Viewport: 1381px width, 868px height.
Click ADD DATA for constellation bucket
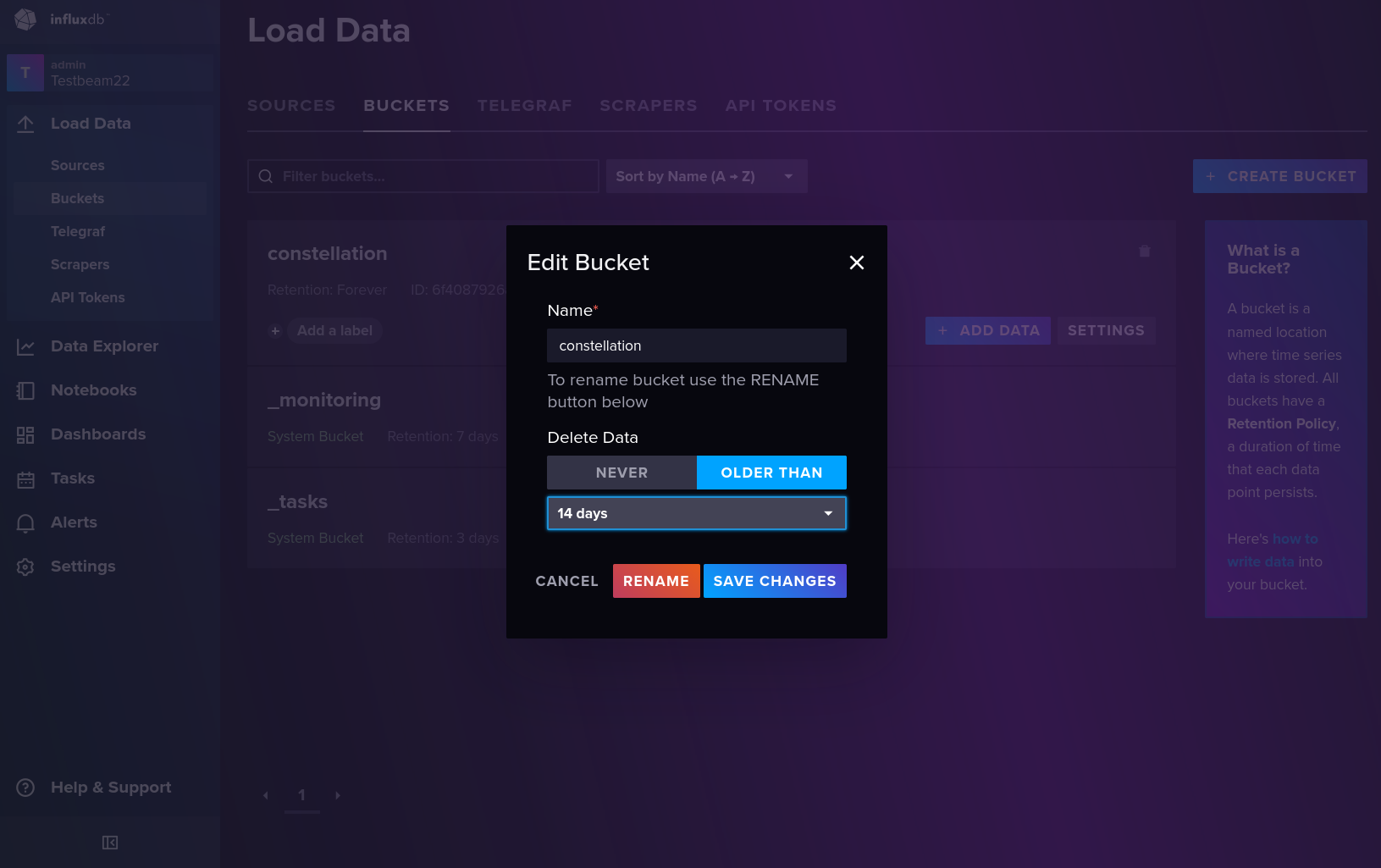click(x=988, y=331)
